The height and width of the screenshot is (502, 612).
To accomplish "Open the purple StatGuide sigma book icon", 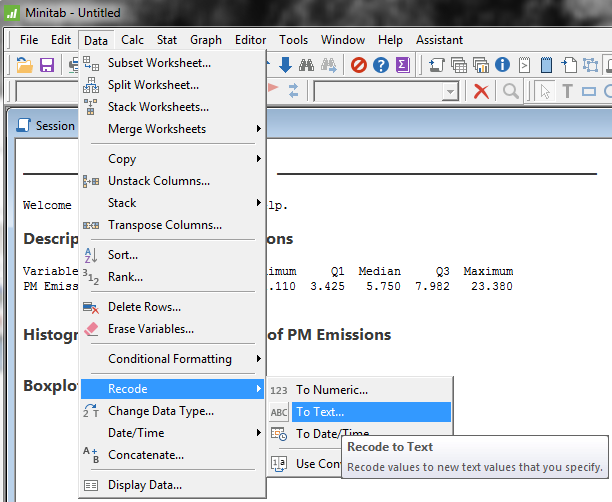I will pyautogui.click(x=403, y=65).
